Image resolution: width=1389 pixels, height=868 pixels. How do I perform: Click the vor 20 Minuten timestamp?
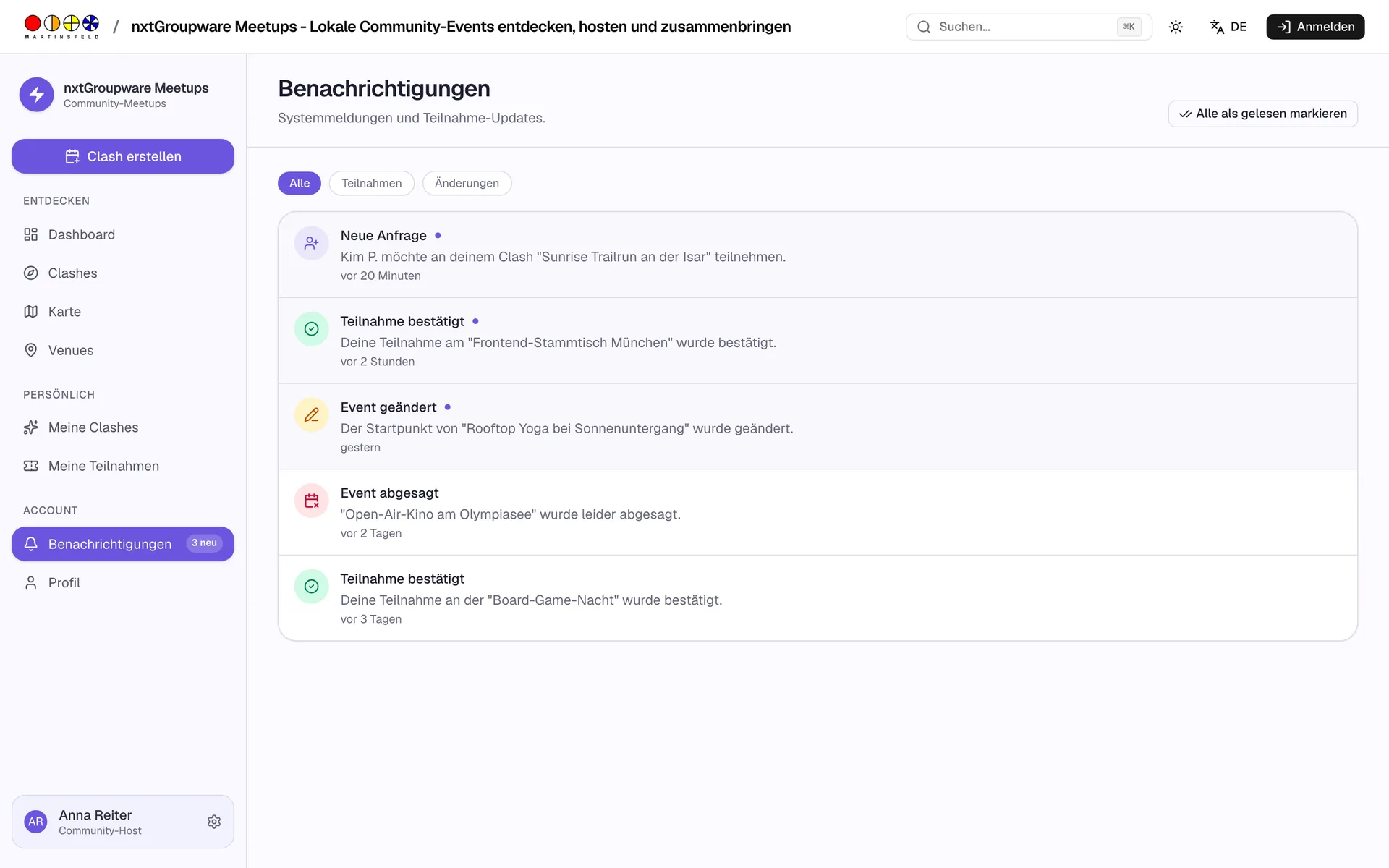pyautogui.click(x=381, y=276)
